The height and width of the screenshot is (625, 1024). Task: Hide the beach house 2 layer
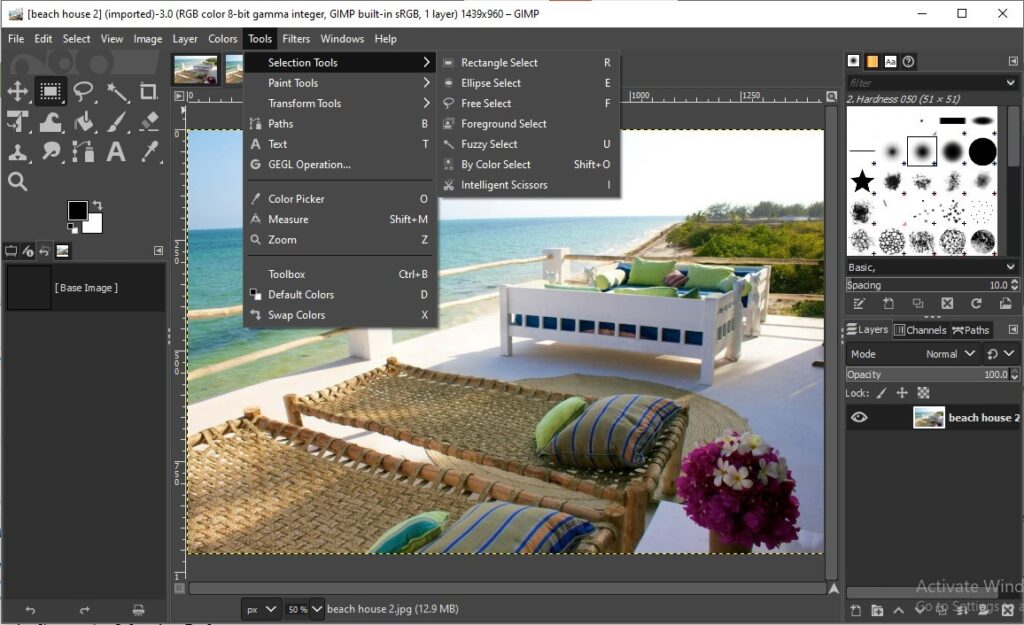pos(859,418)
